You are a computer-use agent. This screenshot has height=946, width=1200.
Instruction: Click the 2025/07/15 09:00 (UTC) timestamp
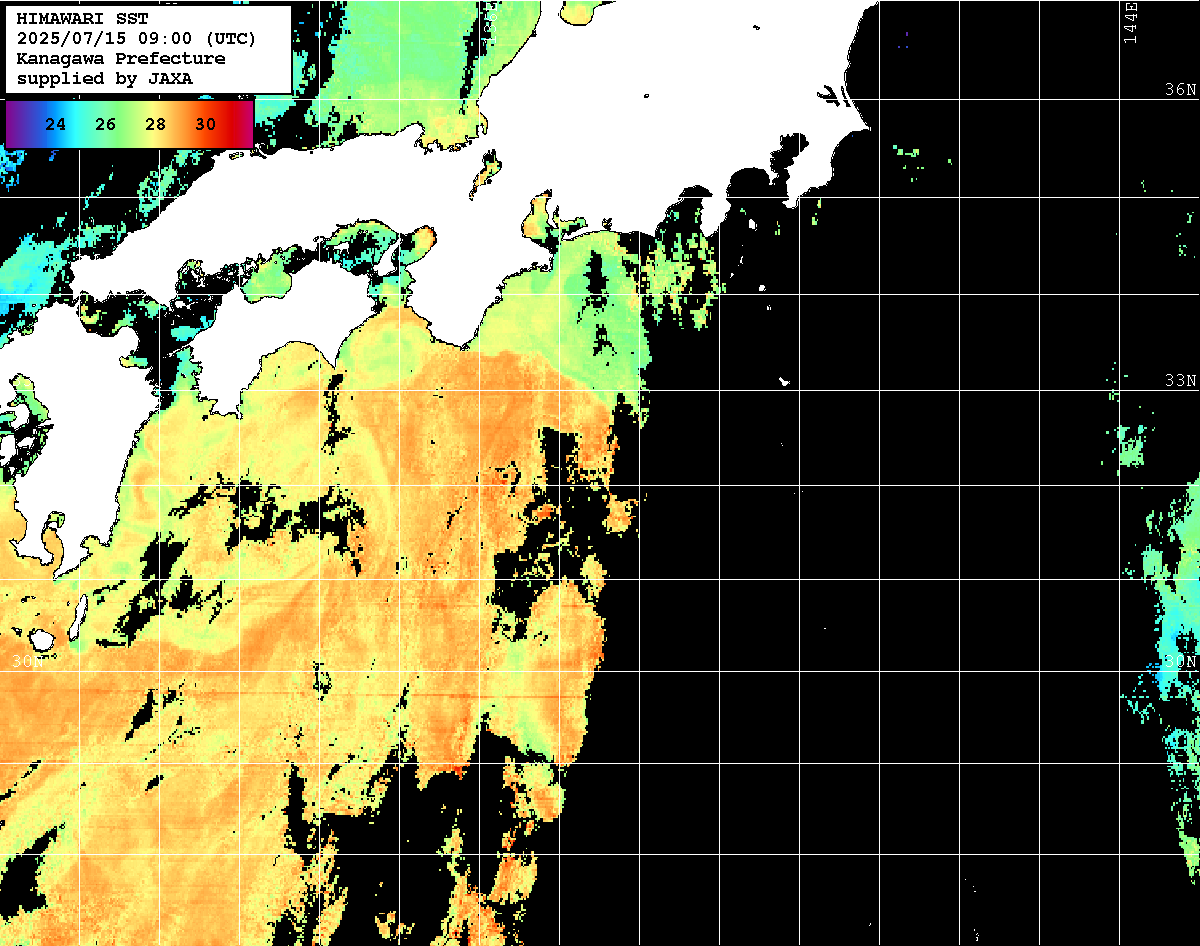tap(136, 39)
